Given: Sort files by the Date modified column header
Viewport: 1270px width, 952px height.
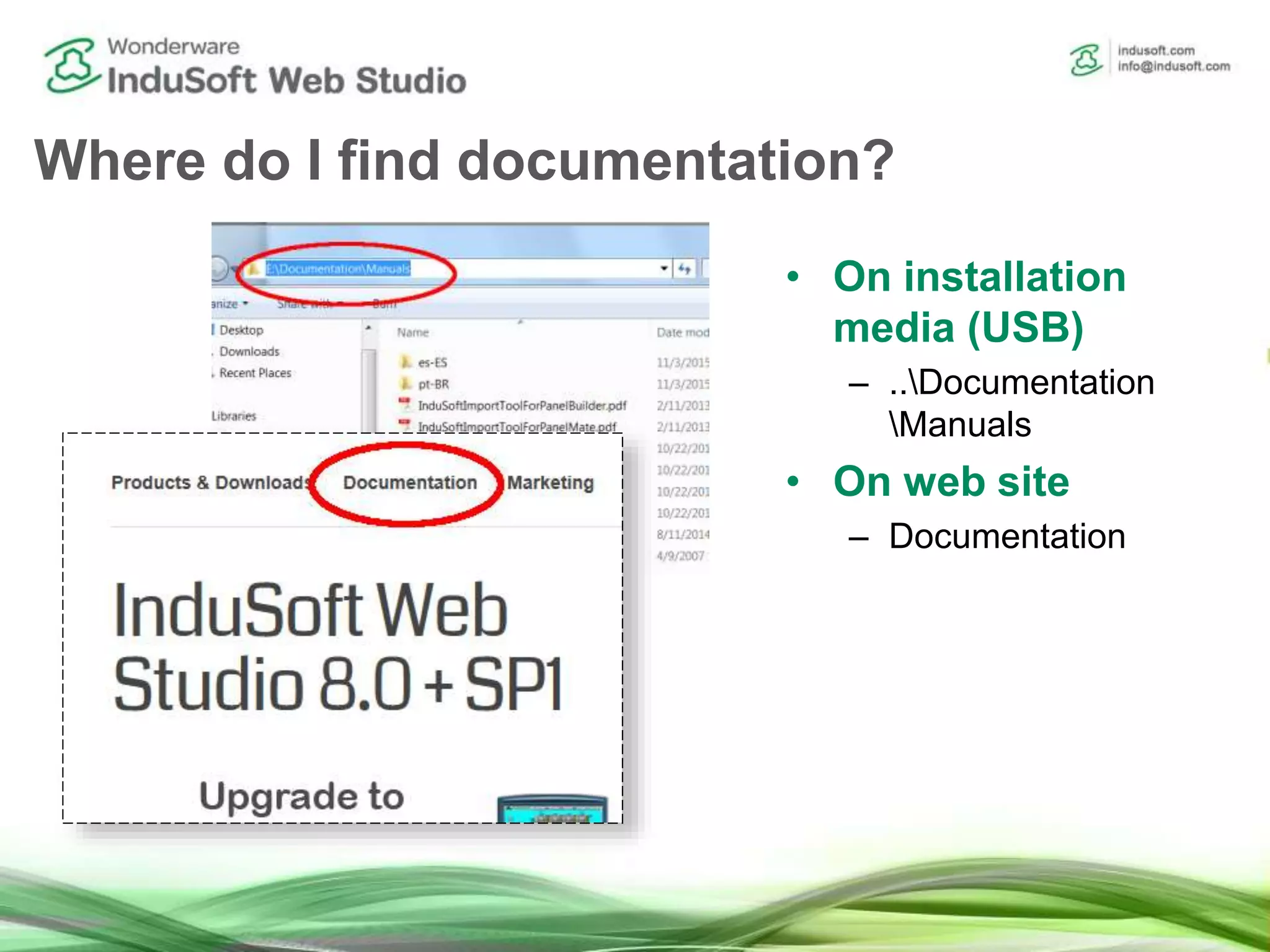Looking at the screenshot, I should click(683, 333).
